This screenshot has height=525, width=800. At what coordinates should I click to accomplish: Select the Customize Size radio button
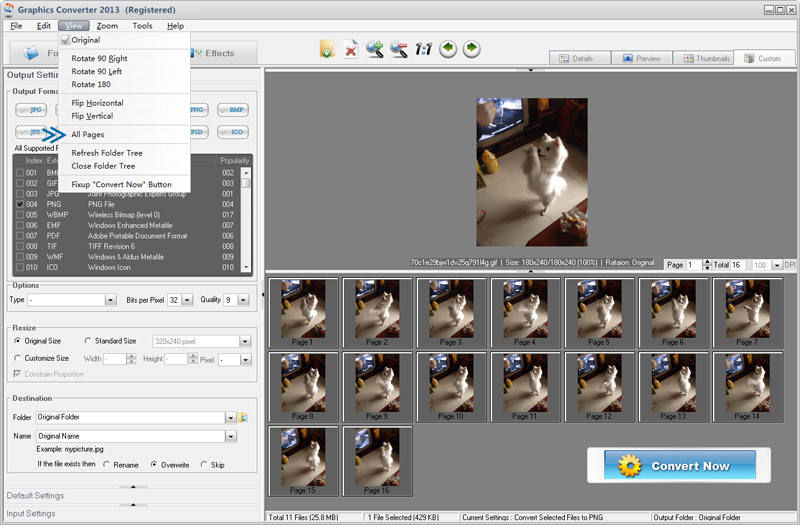(18, 358)
